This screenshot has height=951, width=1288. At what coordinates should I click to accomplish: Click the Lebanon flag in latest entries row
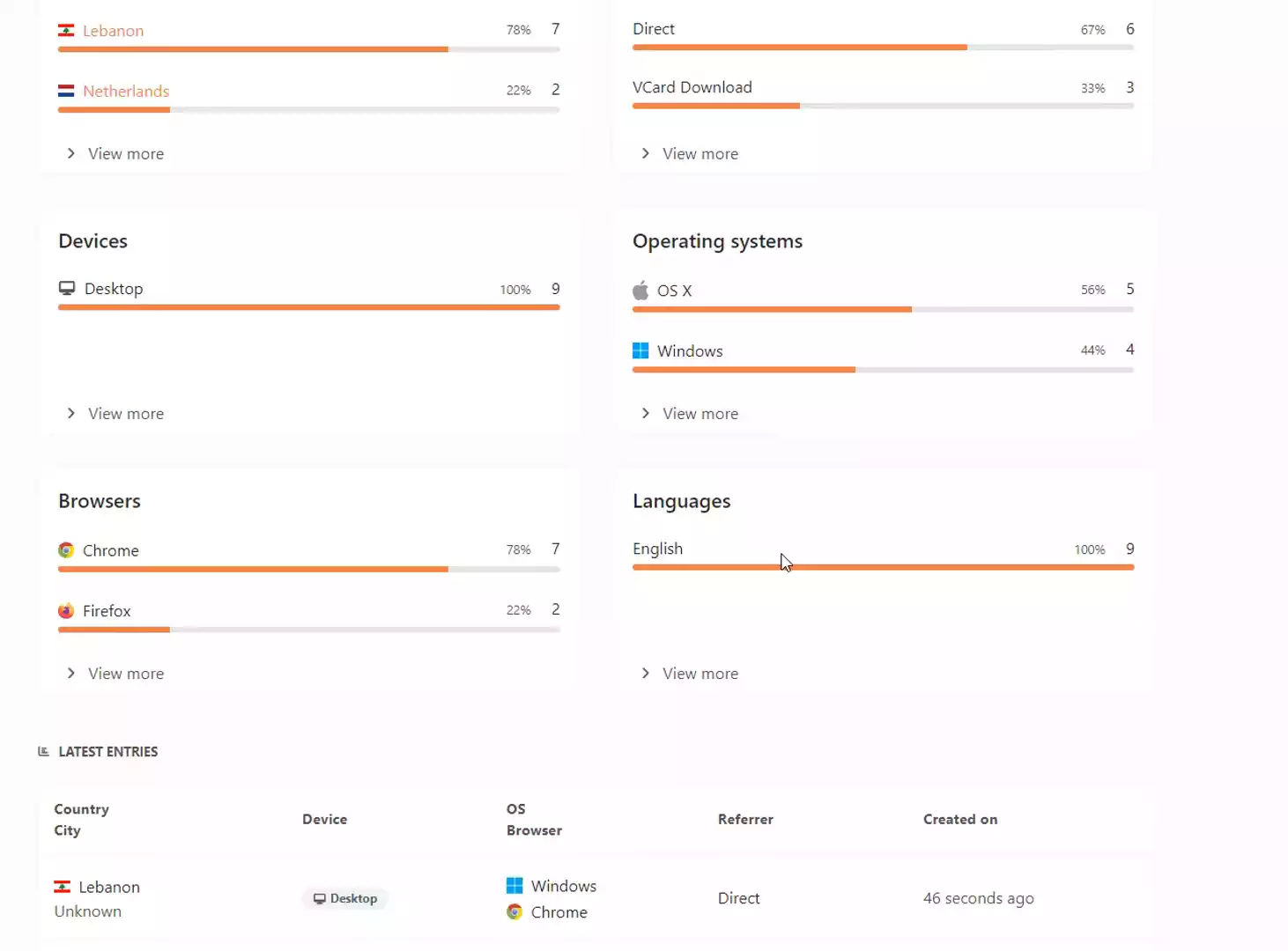tap(63, 887)
